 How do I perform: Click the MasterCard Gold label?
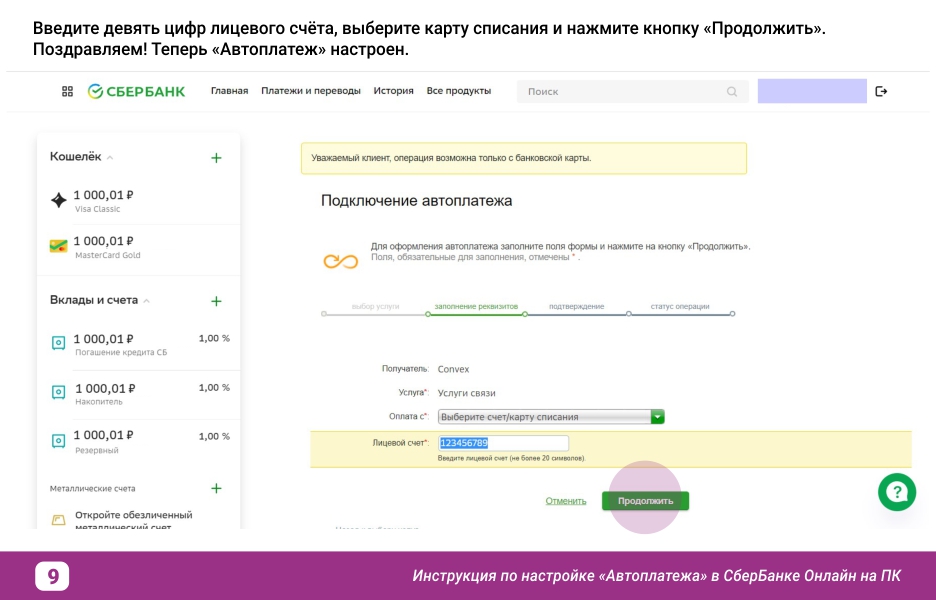coord(107,255)
